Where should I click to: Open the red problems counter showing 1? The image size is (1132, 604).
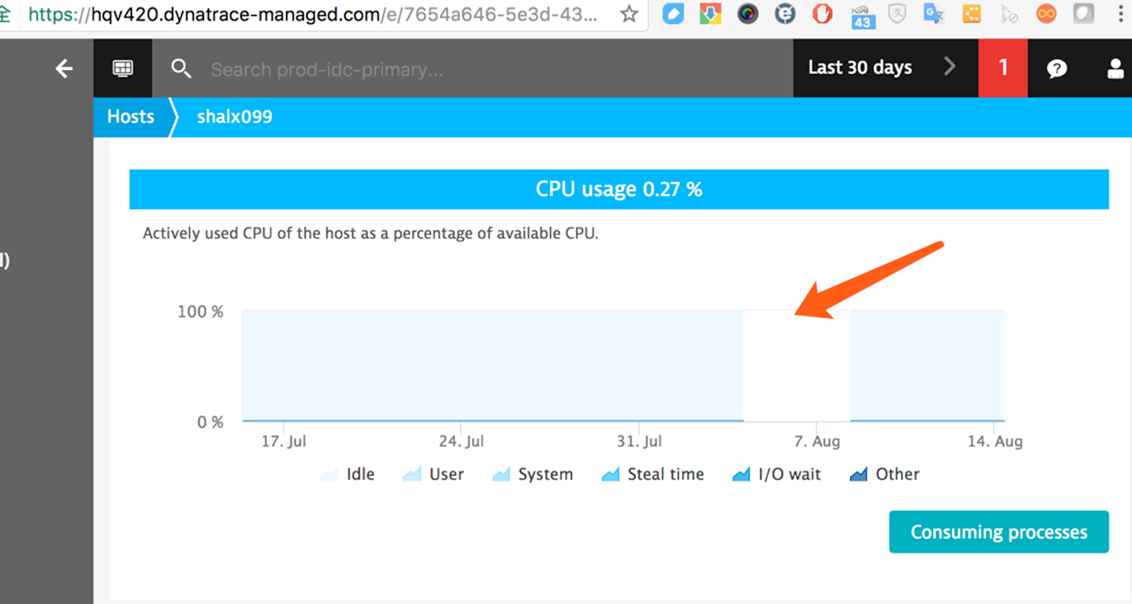click(x=1003, y=68)
